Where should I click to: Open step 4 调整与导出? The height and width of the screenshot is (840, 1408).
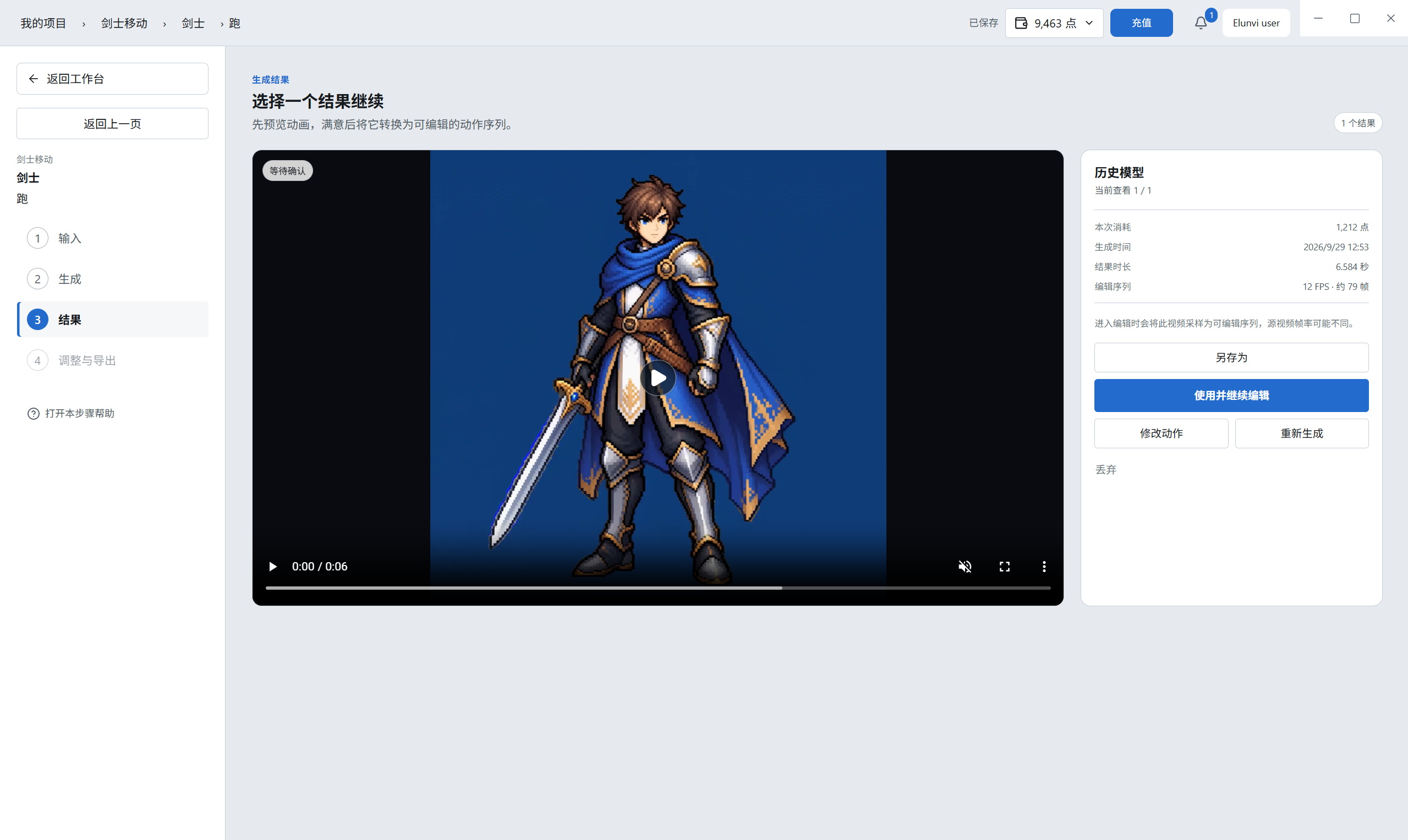pos(113,360)
